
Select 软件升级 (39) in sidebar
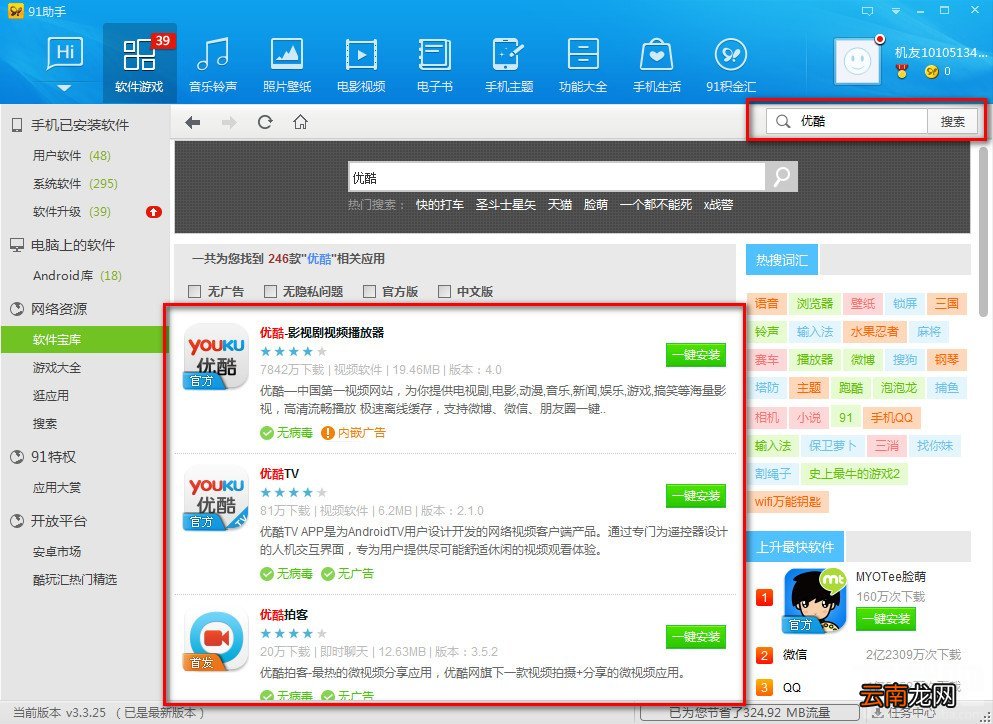point(72,212)
